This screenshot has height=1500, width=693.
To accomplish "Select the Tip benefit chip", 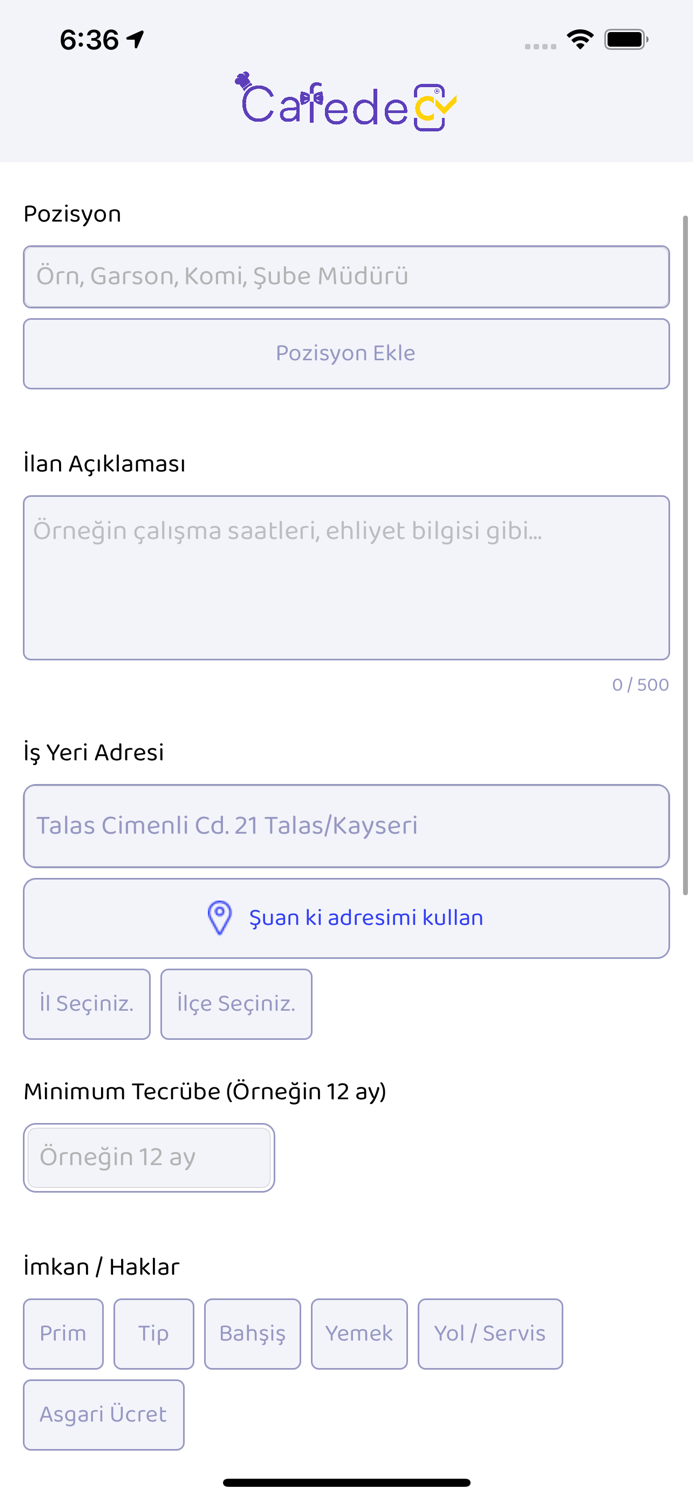I will pyautogui.click(x=153, y=1333).
